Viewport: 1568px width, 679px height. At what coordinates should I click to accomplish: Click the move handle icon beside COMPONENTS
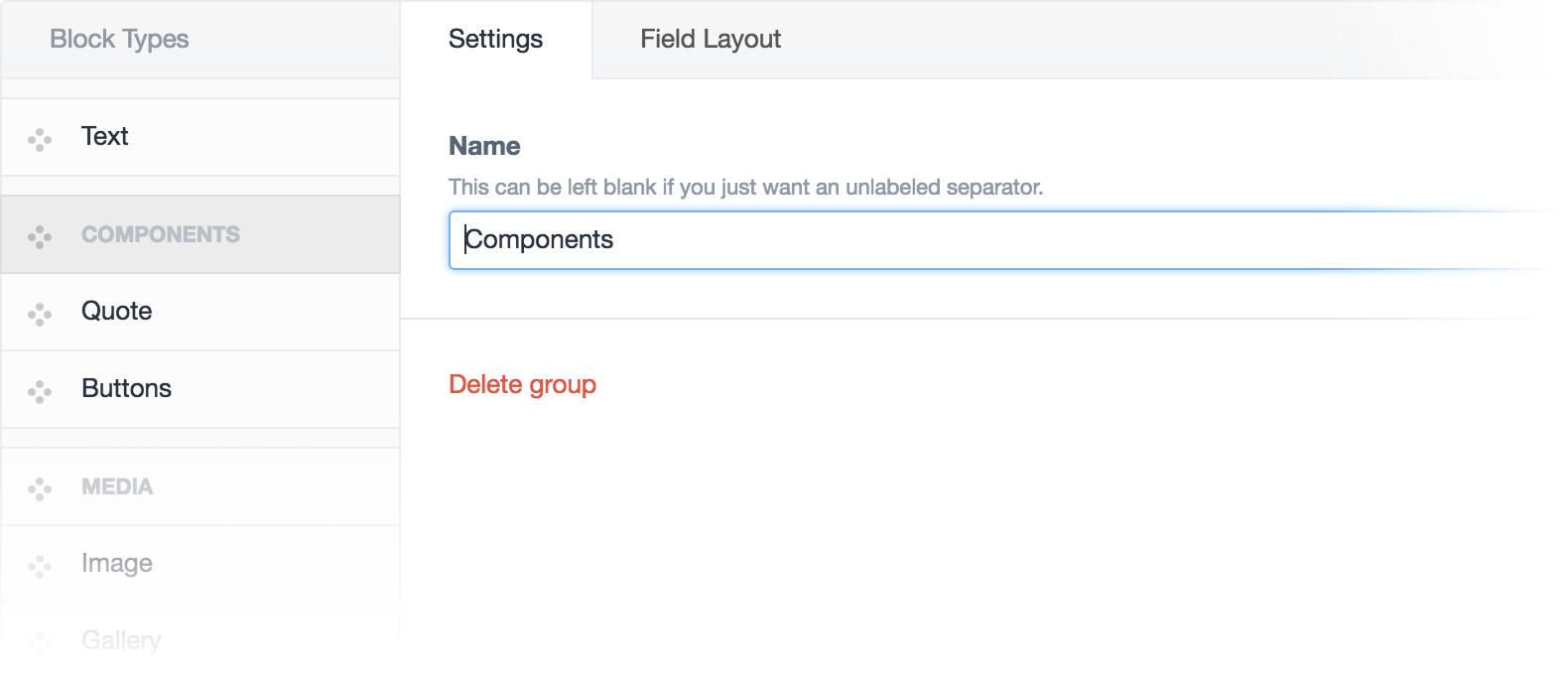pyautogui.click(x=40, y=237)
